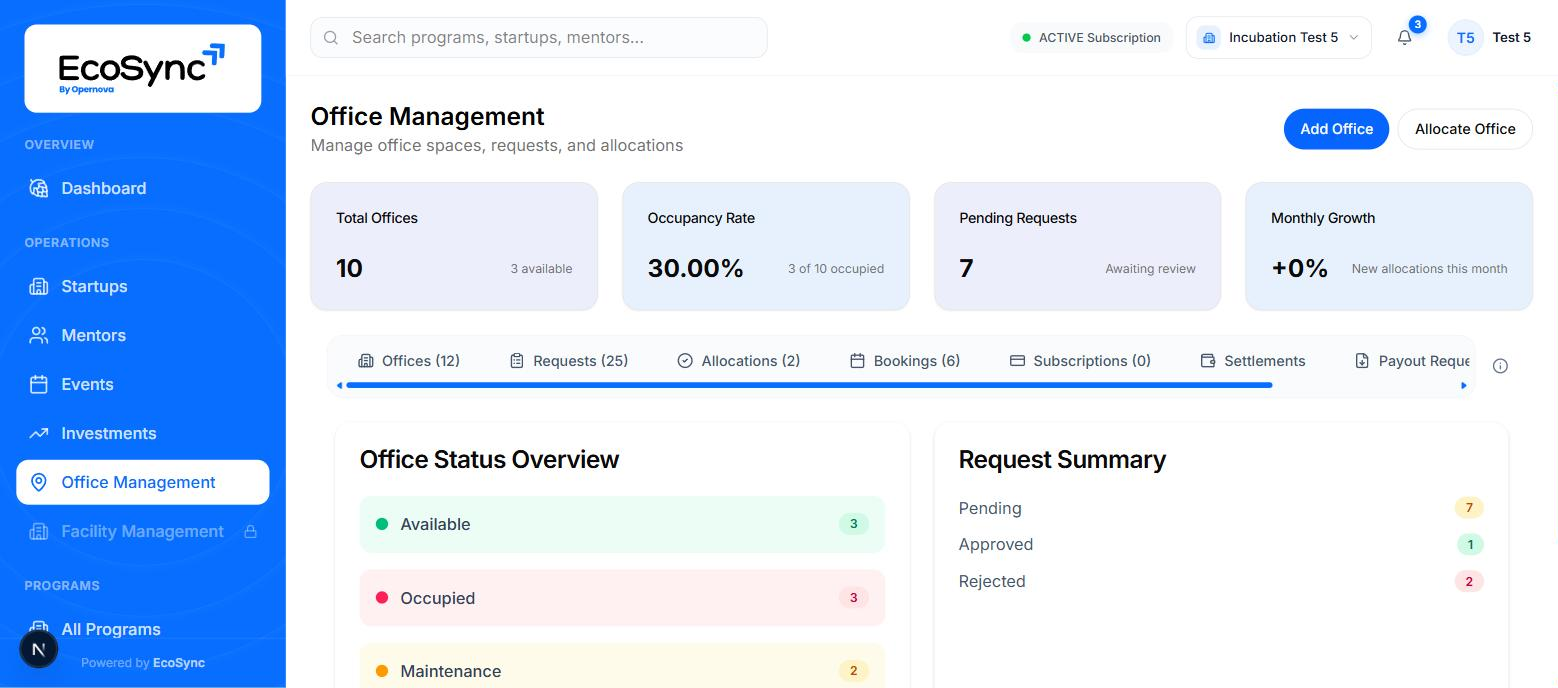Image resolution: width=1558 pixels, height=688 pixels.
Task: Click the Events calendar icon
Action: click(39, 384)
